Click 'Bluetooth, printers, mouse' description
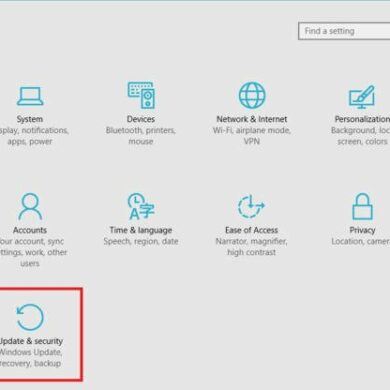Viewport: 390px width, 390px height. 141,136
